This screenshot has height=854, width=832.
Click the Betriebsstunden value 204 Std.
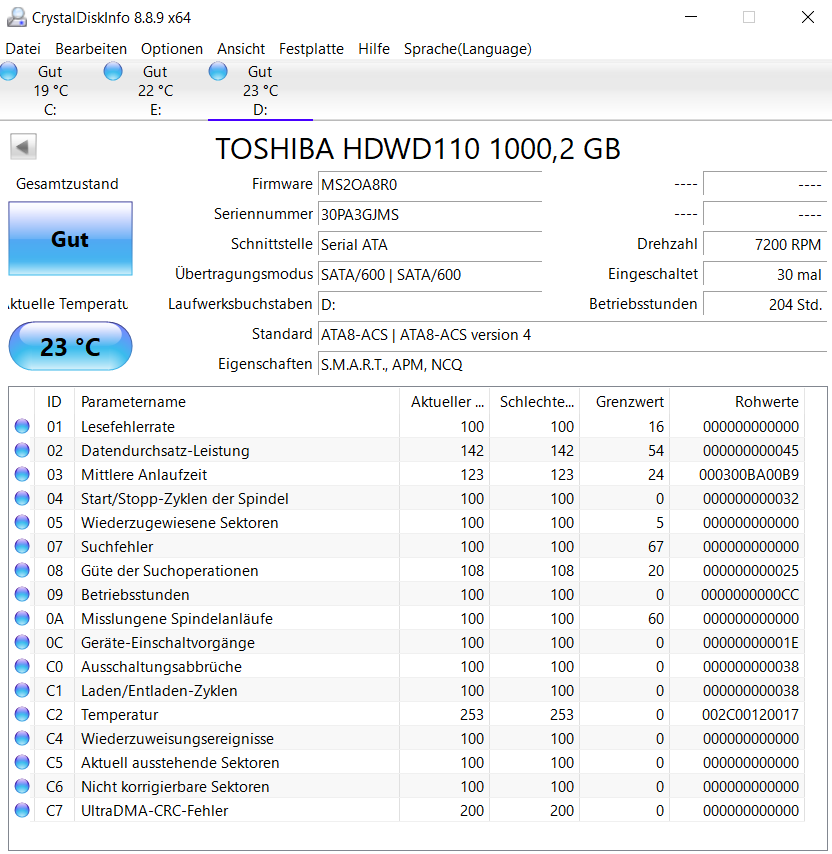click(x=765, y=304)
